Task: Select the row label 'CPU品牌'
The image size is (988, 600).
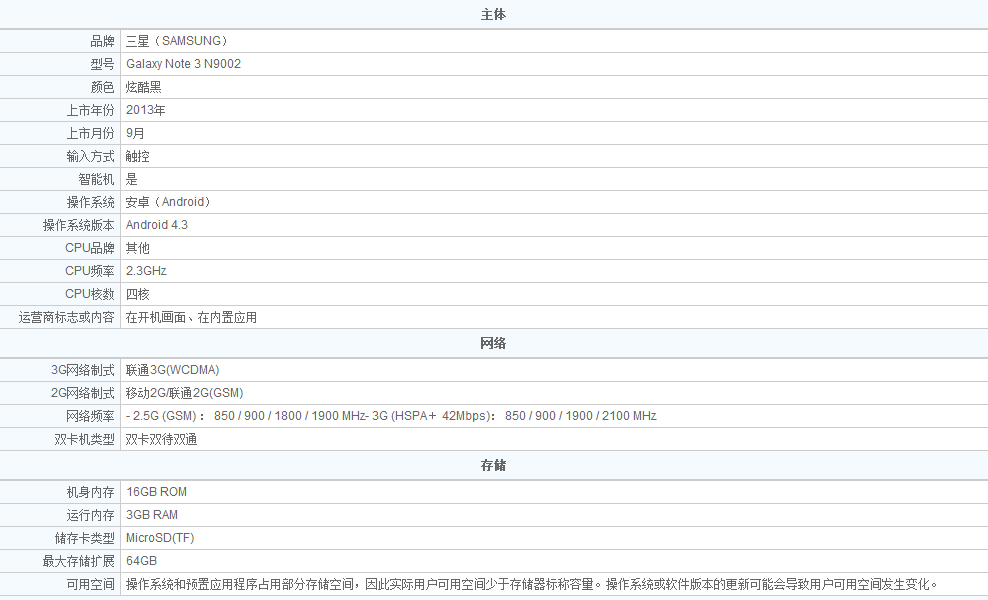Action: pyautogui.click(x=89, y=248)
